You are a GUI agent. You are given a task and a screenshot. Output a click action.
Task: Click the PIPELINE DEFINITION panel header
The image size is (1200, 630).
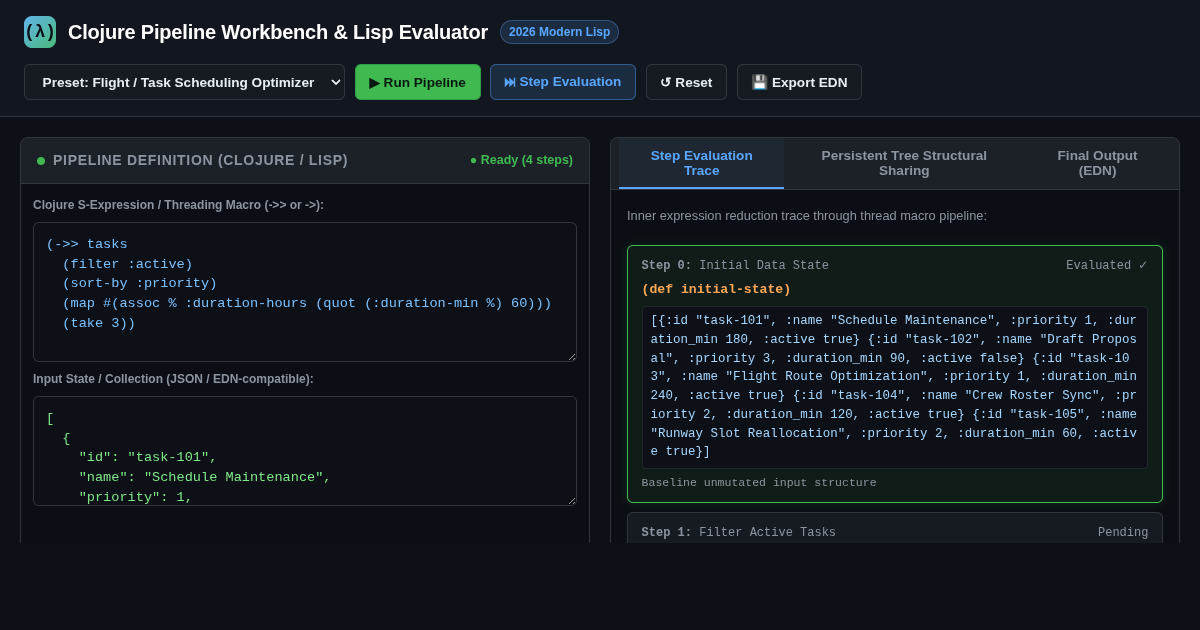pyautogui.click(x=305, y=160)
